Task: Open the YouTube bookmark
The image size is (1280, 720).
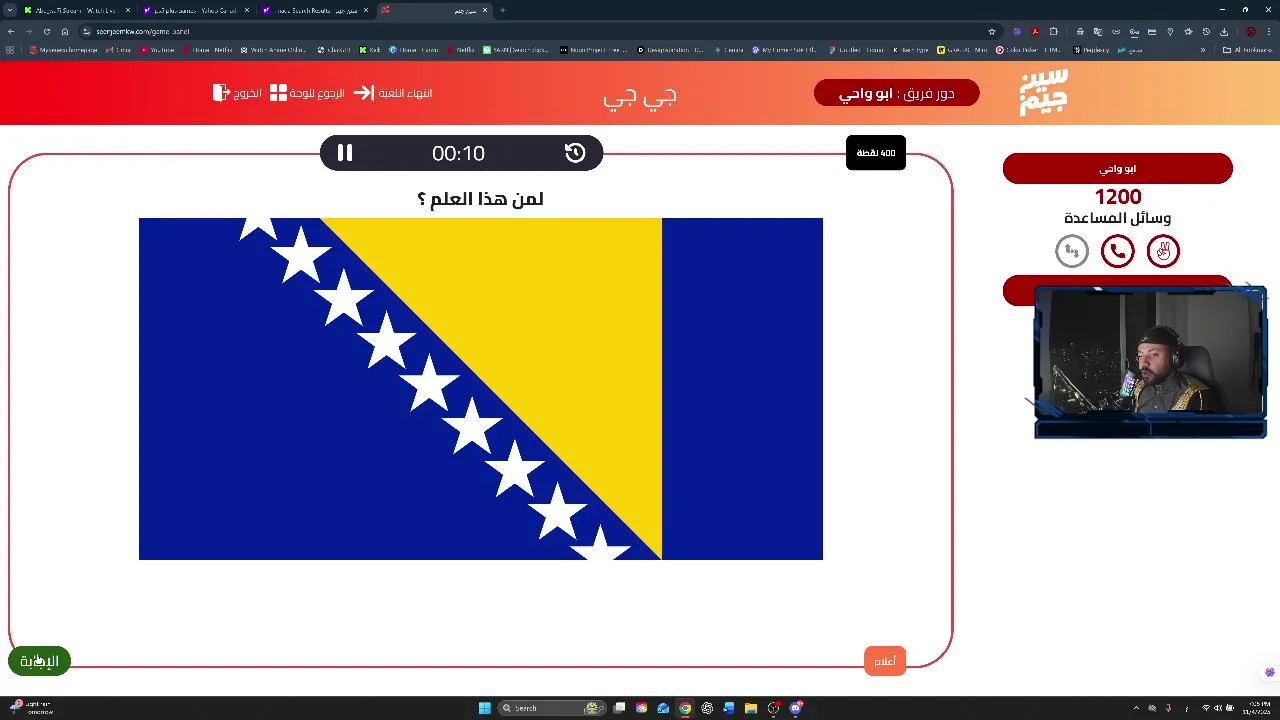Action: click(x=158, y=49)
